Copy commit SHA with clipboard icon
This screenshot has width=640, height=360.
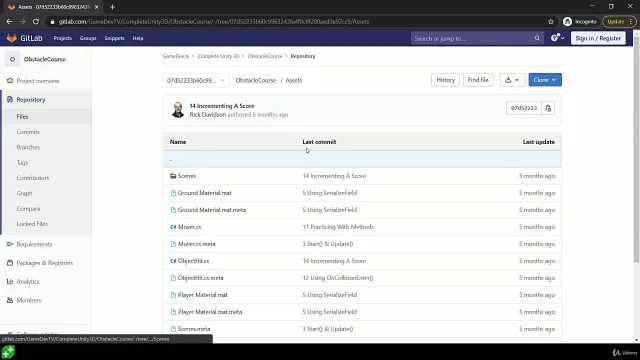click(548, 108)
